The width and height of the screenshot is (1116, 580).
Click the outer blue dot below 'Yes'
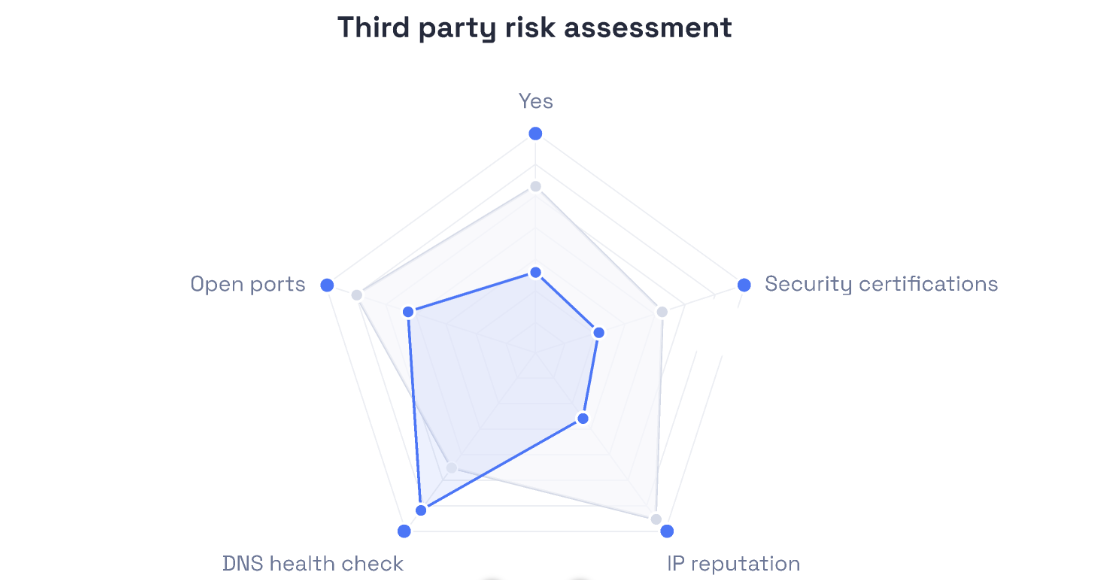[x=535, y=134]
